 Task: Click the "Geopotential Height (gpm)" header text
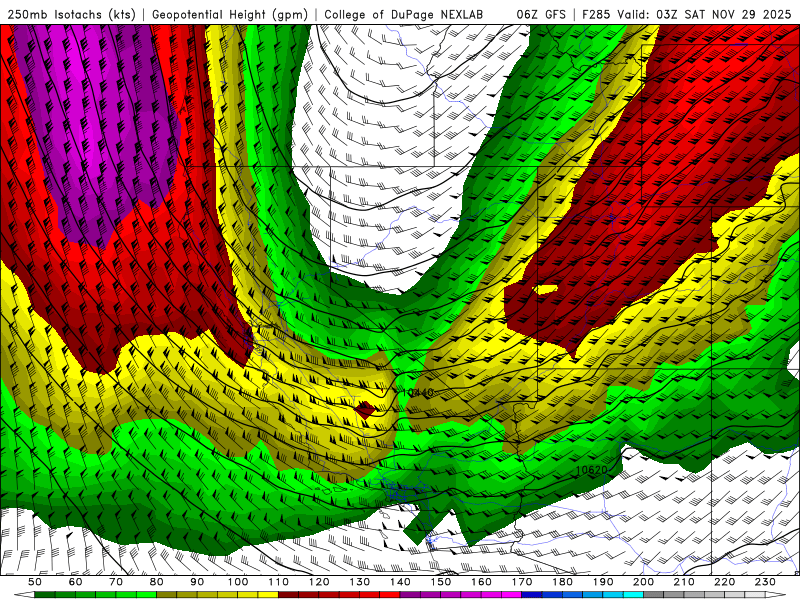tap(230, 14)
